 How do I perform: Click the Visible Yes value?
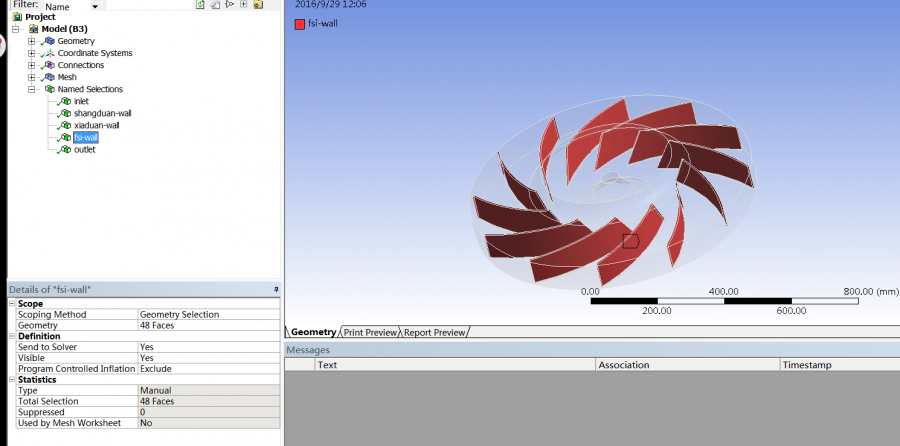209,358
